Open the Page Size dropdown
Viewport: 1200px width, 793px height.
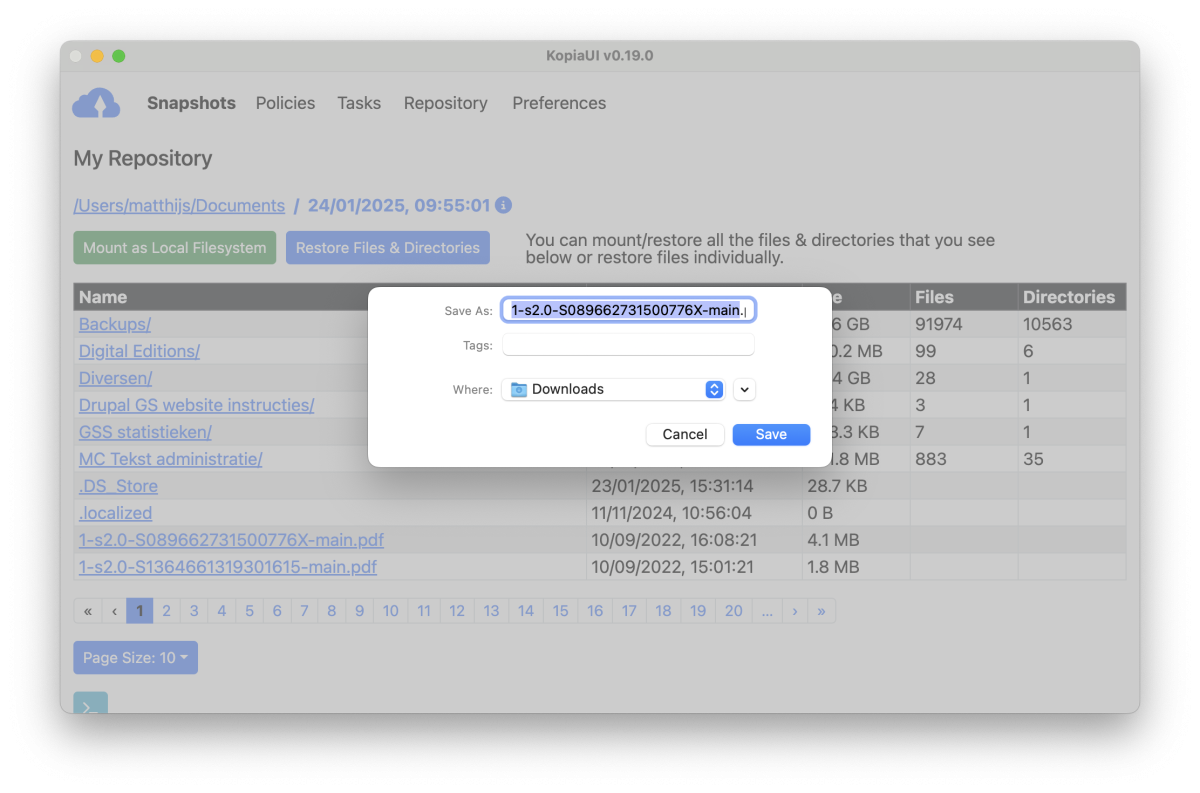point(135,658)
